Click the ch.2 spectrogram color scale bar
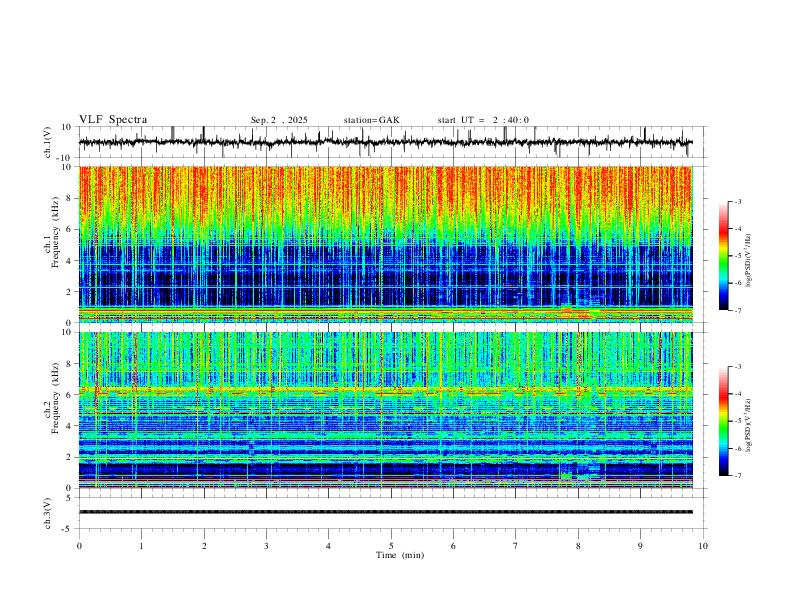The image size is (792, 612). [723, 421]
